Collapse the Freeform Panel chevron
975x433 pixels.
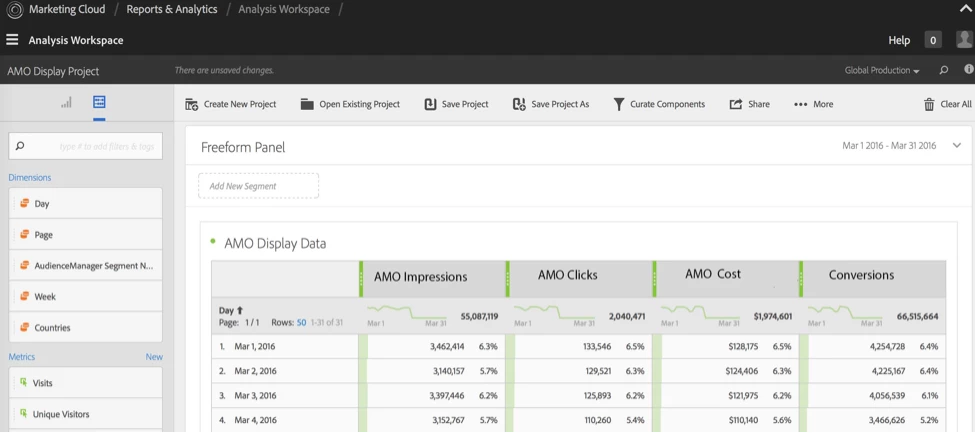[x=956, y=146]
